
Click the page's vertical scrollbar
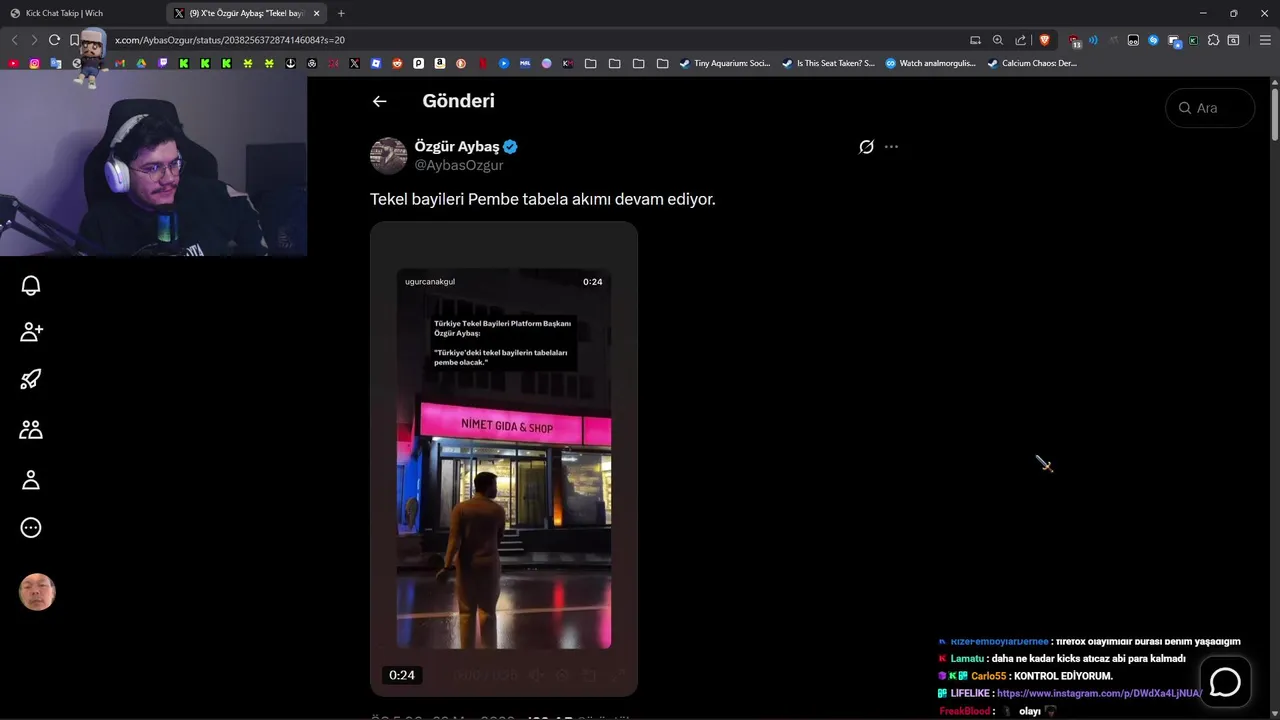[1275, 115]
